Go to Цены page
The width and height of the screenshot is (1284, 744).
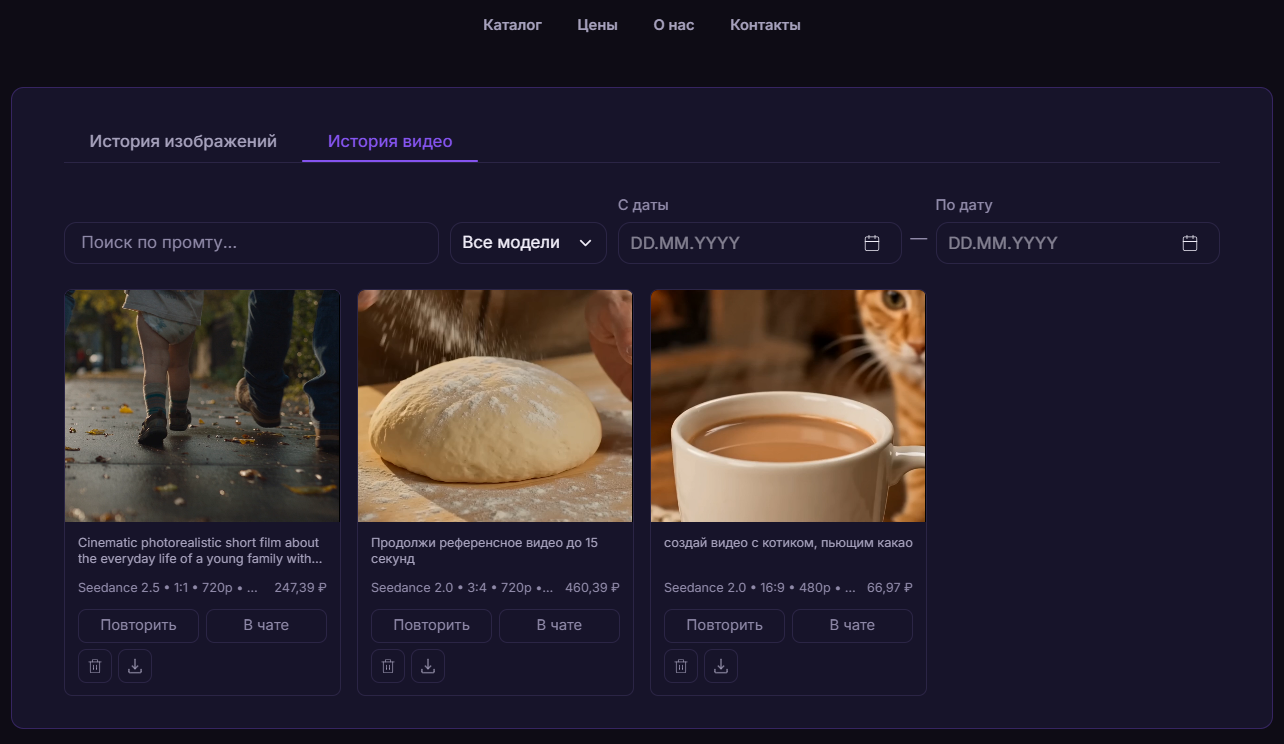[x=597, y=25]
